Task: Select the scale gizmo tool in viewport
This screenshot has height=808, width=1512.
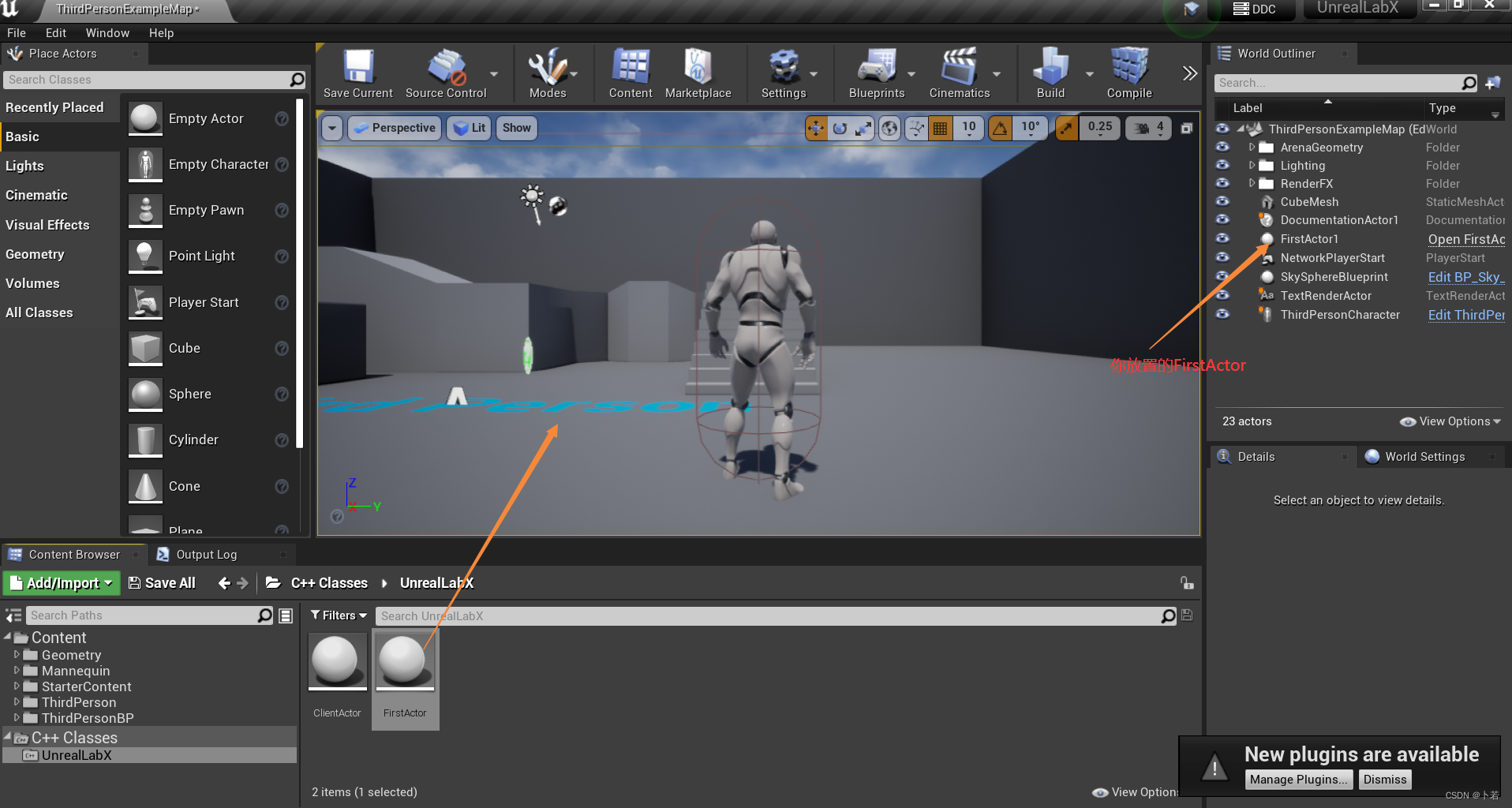Action: point(864,128)
